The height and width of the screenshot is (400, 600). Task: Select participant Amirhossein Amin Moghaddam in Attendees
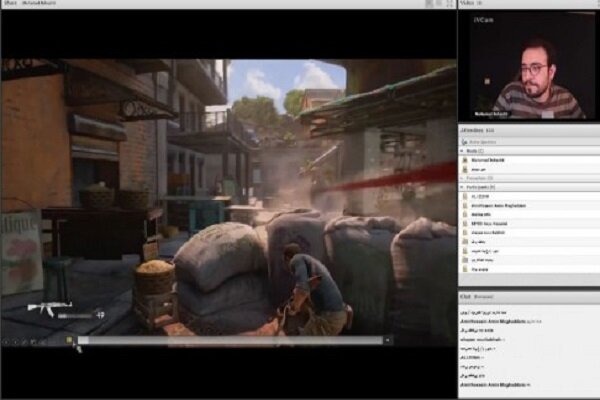(x=529, y=206)
